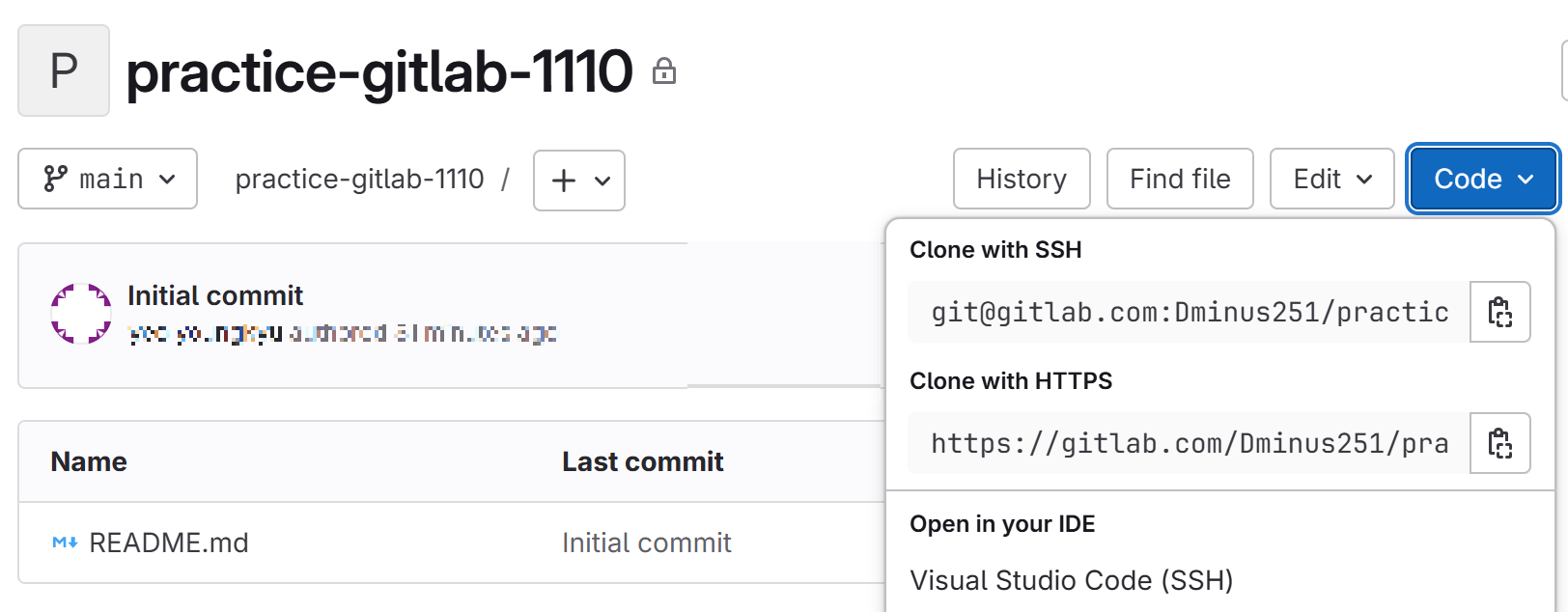Image resolution: width=1568 pixels, height=612 pixels.
Task: Copy the HTTPS clone URL
Action: click(1499, 443)
